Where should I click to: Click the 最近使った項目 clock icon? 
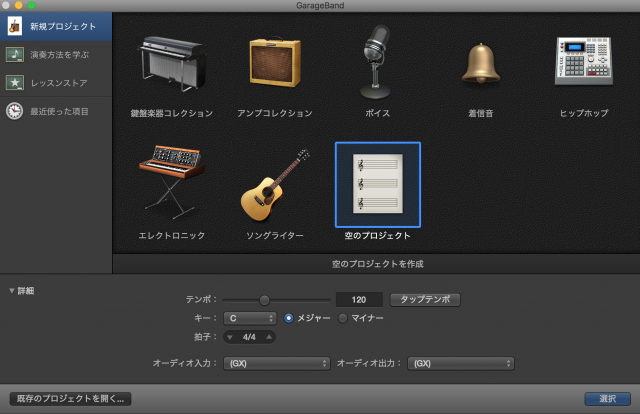[15, 111]
